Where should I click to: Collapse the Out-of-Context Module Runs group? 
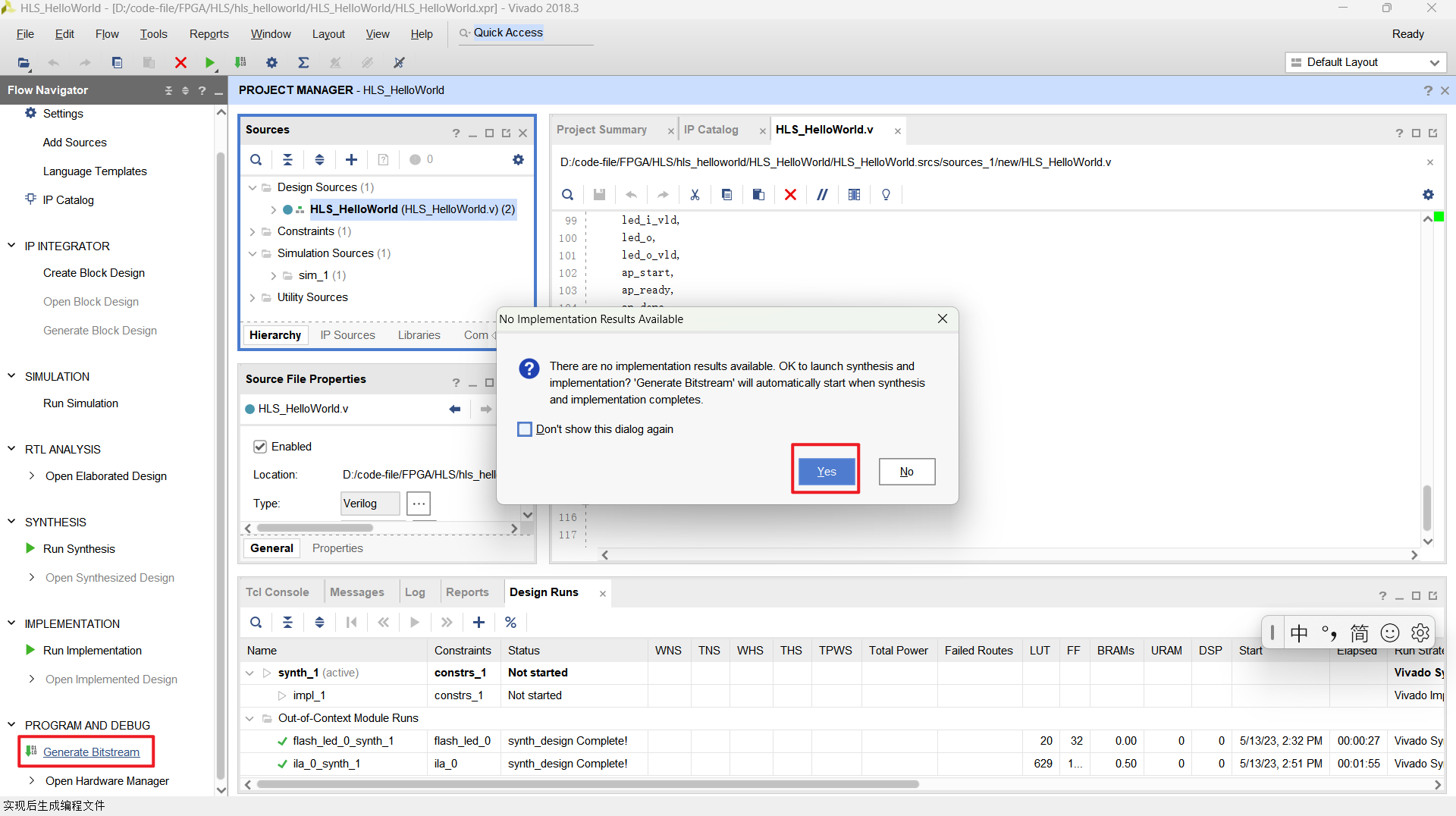(249, 718)
